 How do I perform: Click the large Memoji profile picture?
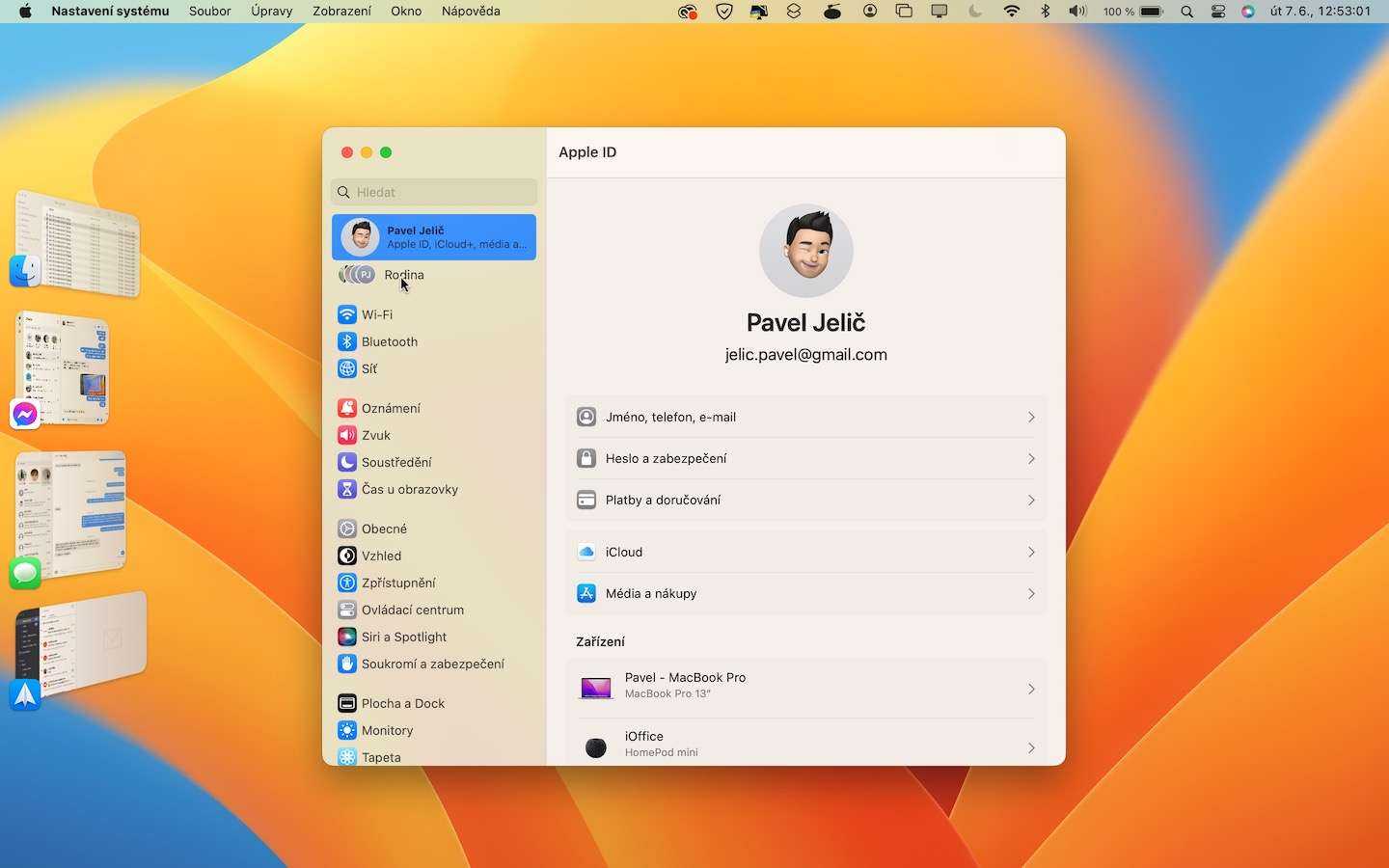coord(805,251)
